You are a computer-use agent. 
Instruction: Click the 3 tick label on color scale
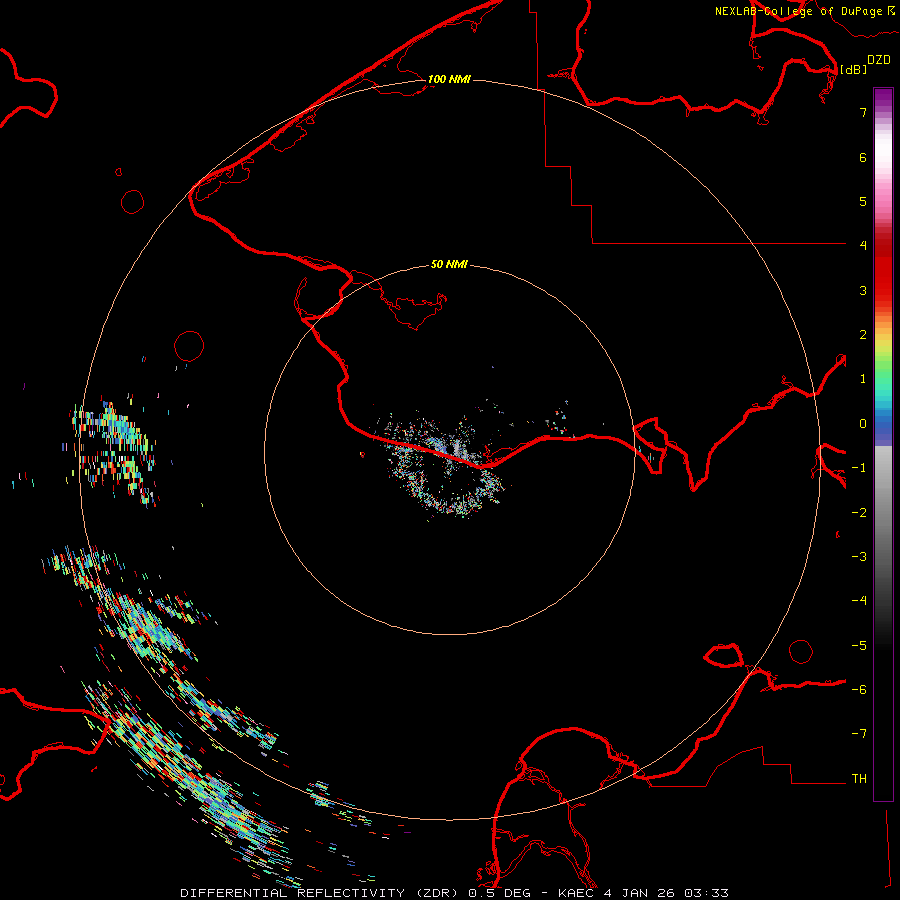tap(863, 290)
